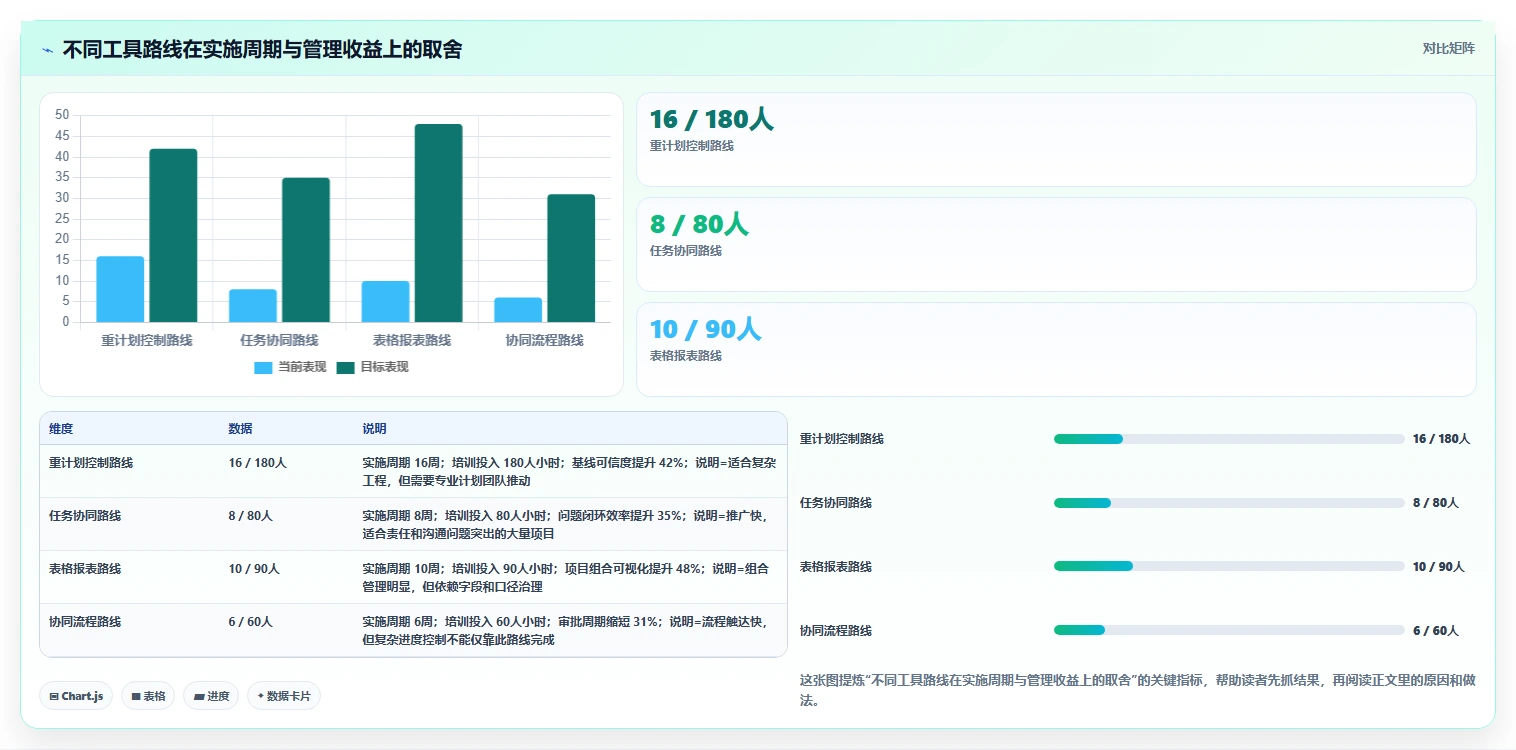Image resolution: width=1516 pixels, height=750 pixels.
Task: Click the 任务协同路线 progress bar
Action: tap(1229, 503)
